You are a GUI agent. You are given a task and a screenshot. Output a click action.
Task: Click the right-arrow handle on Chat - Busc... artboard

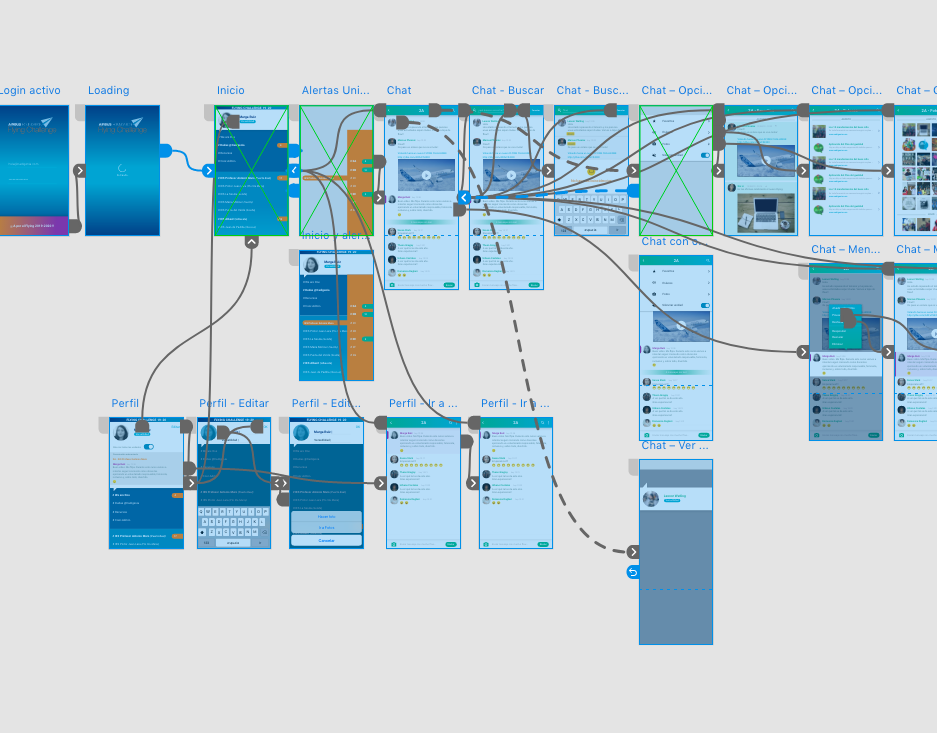click(x=633, y=170)
